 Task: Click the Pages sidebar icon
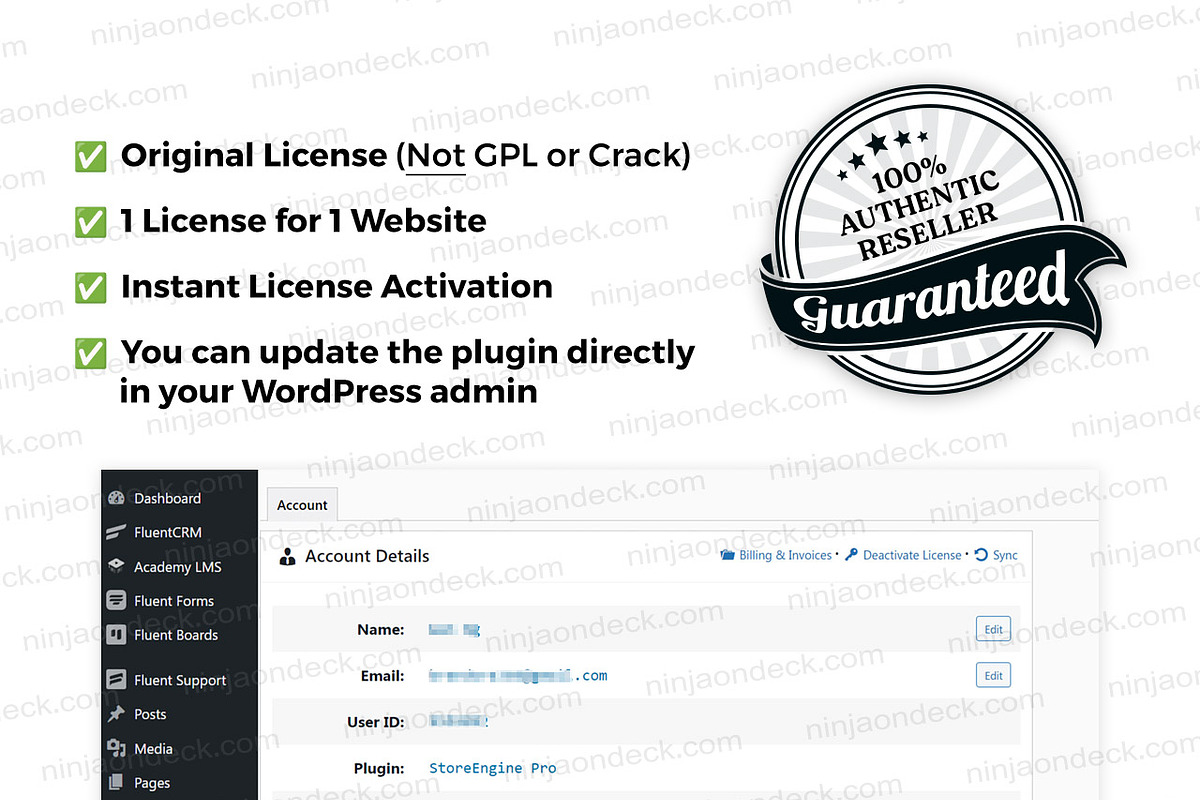[x=116, y=783]
